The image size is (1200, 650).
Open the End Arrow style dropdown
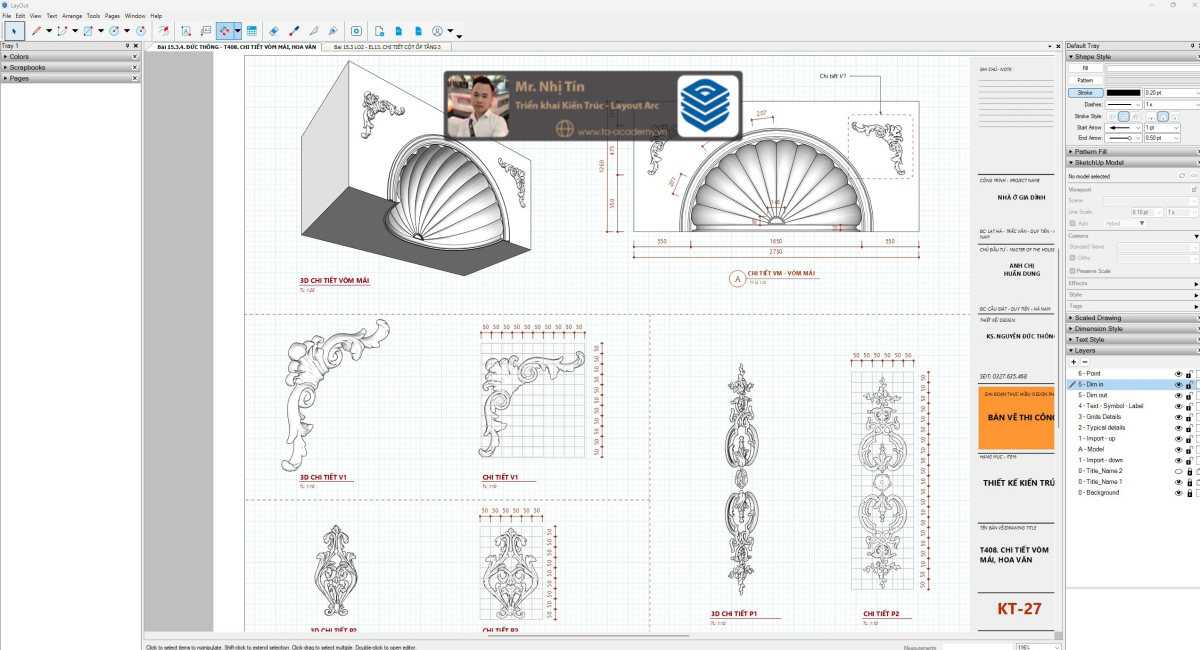pos(1123,138)
